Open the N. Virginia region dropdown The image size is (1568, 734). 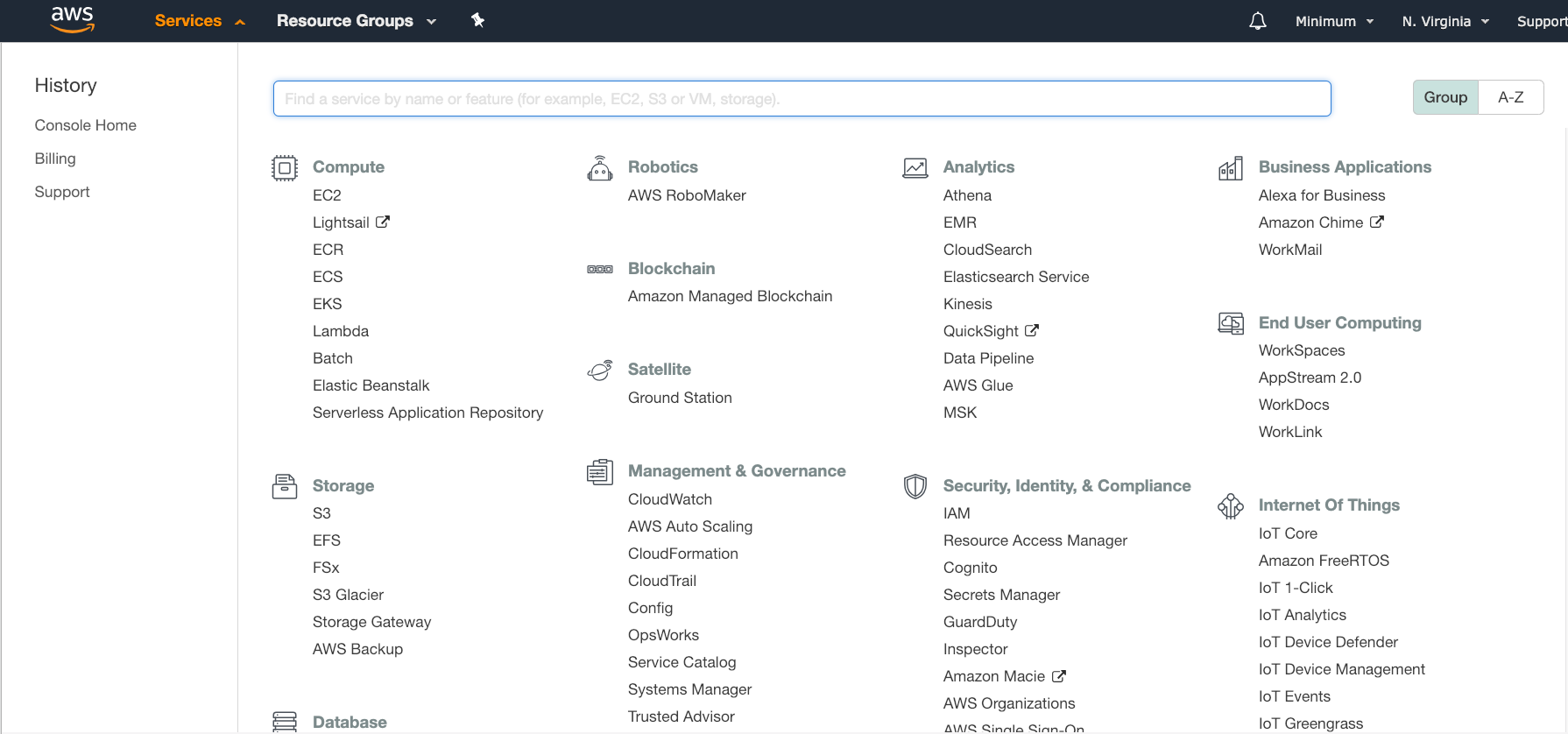(x=1445, y=21)
